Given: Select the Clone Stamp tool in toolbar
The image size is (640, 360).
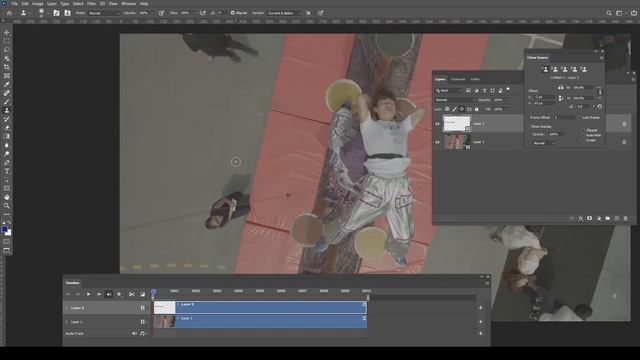Looking at the screenshot, I should [7, 110].
